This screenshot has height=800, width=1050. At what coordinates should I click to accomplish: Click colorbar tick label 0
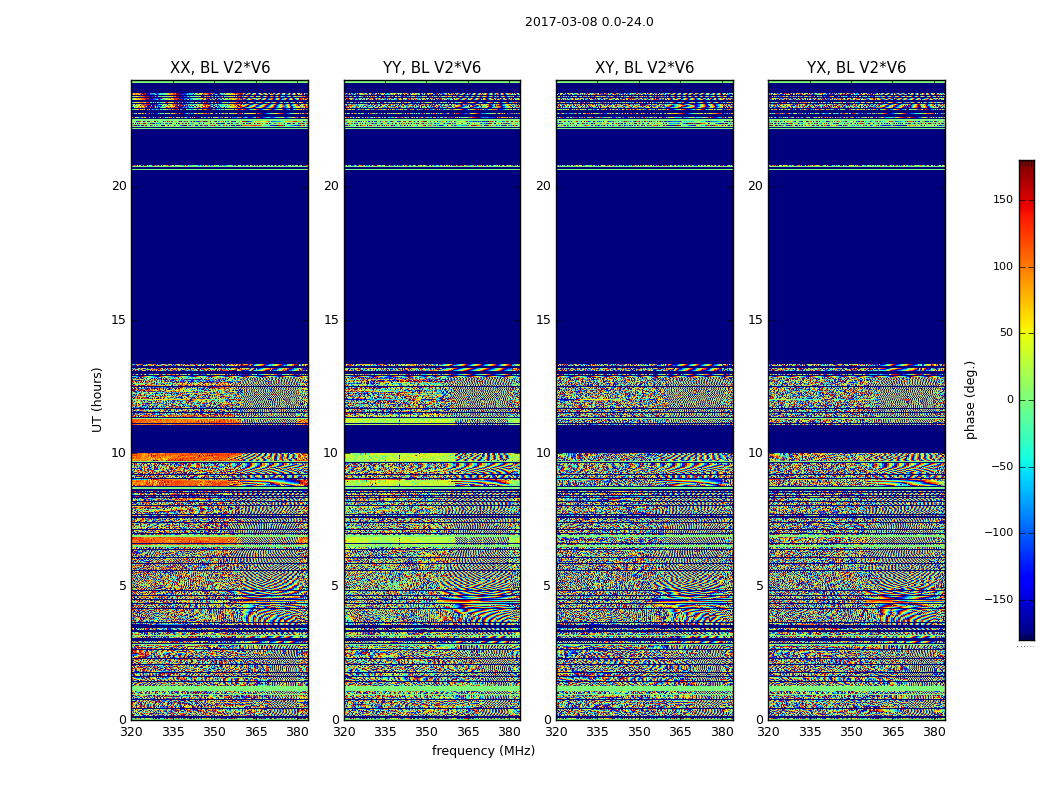click(x=1010, y=400)
